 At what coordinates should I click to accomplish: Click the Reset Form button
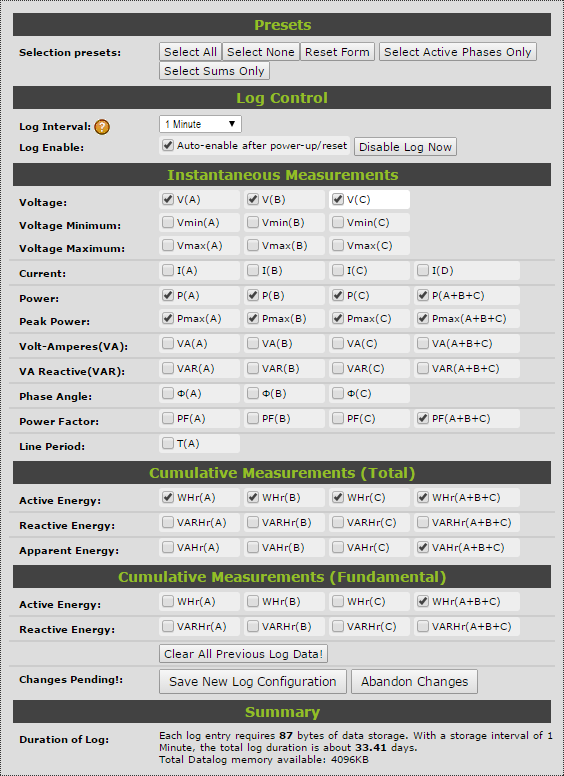[337, 52]
